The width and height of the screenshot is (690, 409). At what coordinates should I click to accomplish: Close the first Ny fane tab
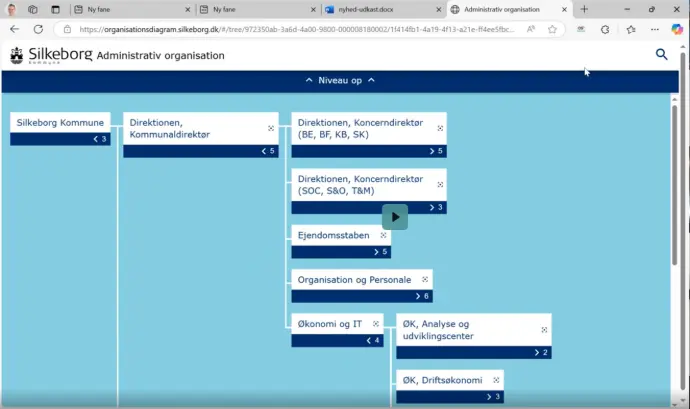click(188, 9)
